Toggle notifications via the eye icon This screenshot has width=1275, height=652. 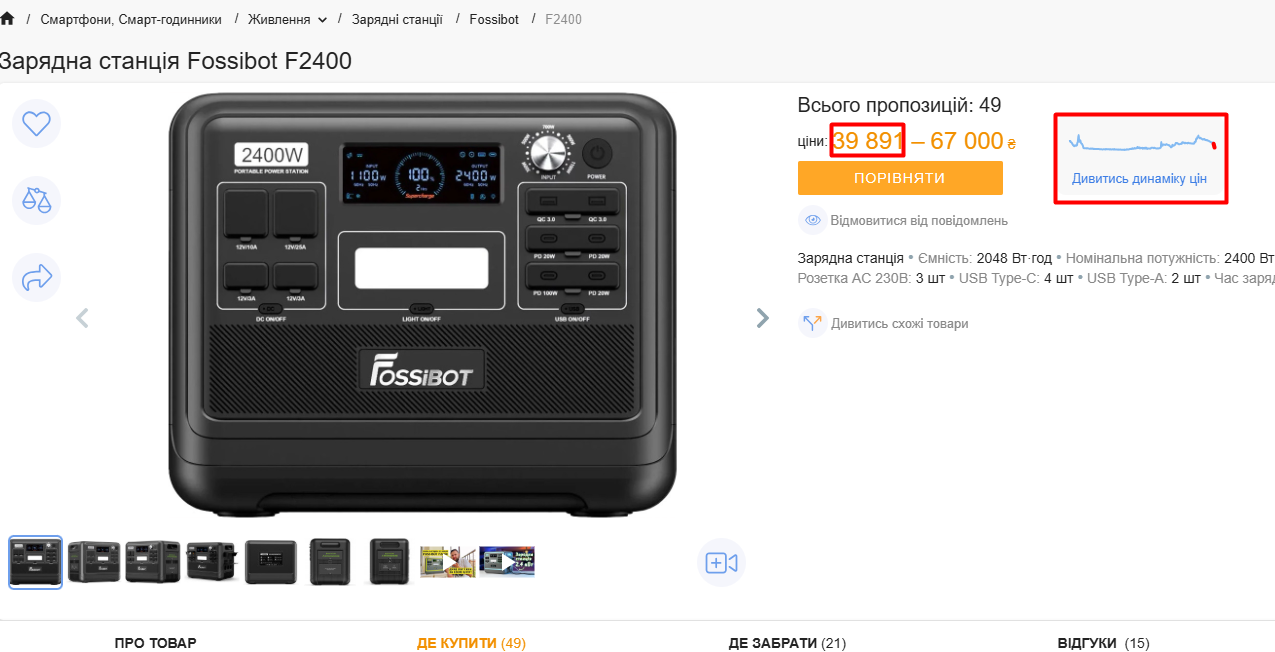(x=812, y=220)
